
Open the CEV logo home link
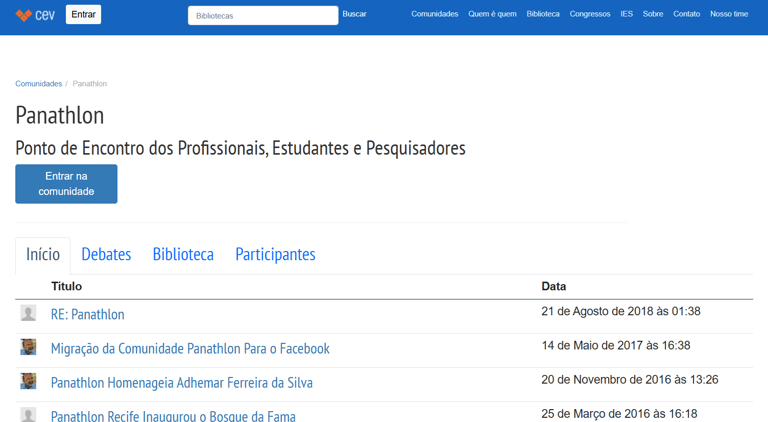(35, 15)
